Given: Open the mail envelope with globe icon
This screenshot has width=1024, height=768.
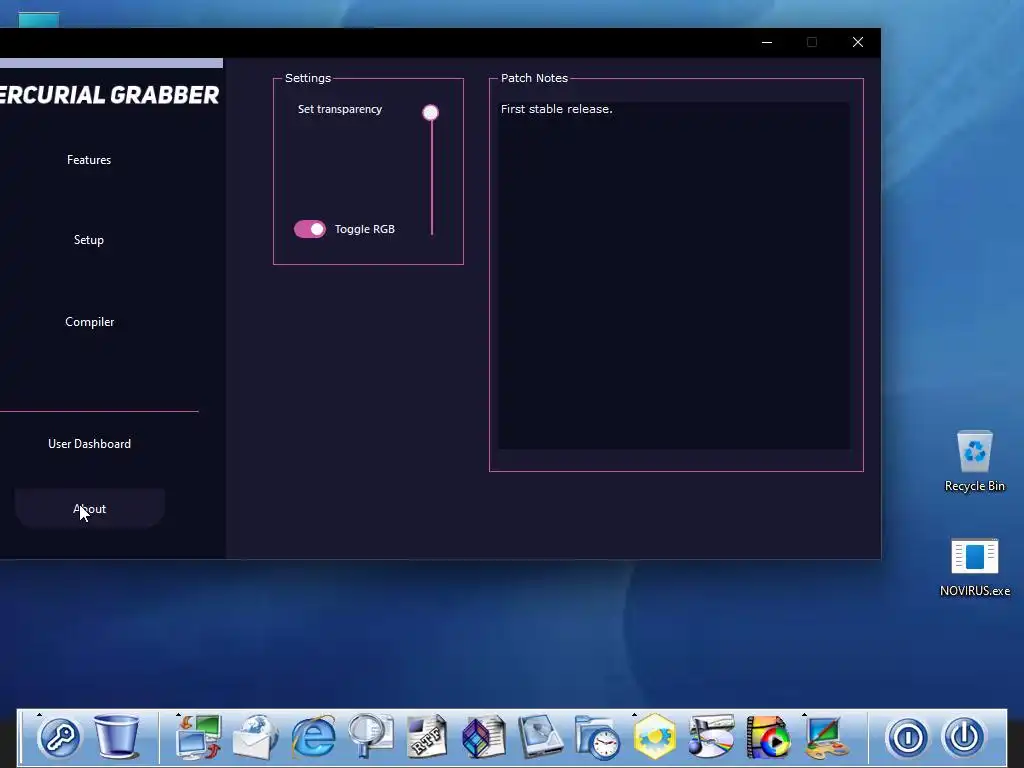Looking at the screenshot, I should (255, 737).
